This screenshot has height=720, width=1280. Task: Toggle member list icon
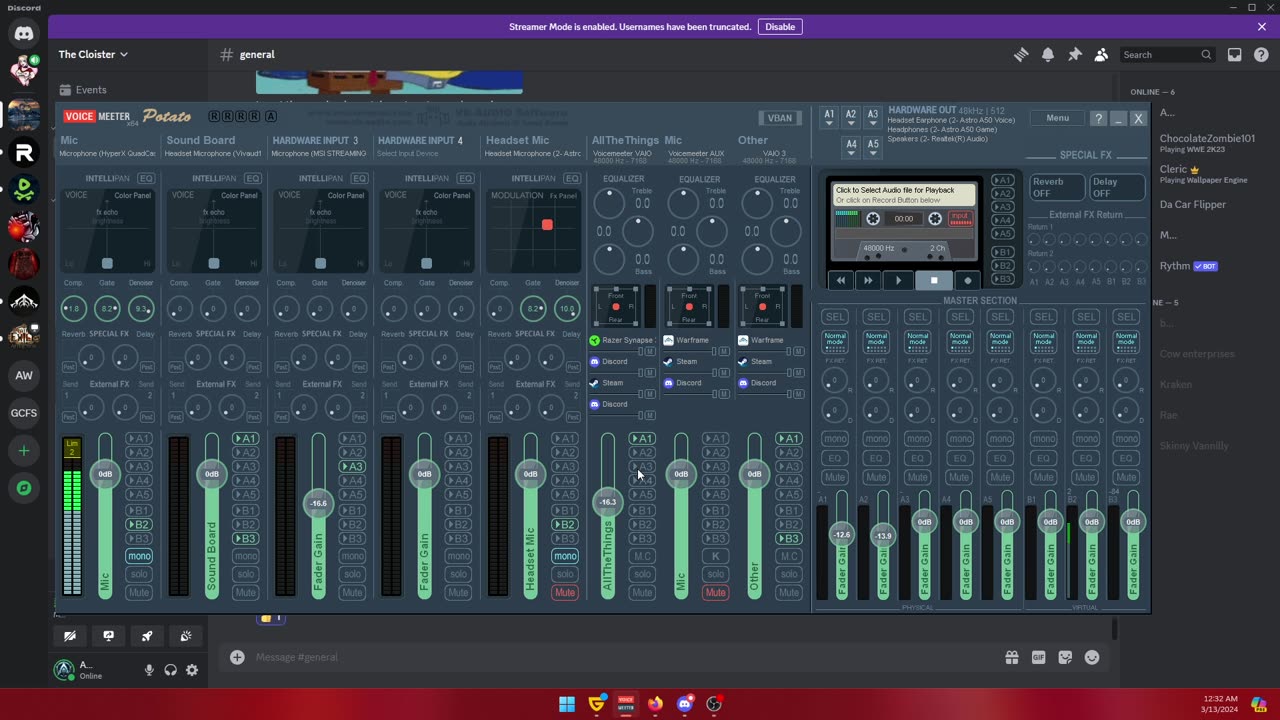1101,55
